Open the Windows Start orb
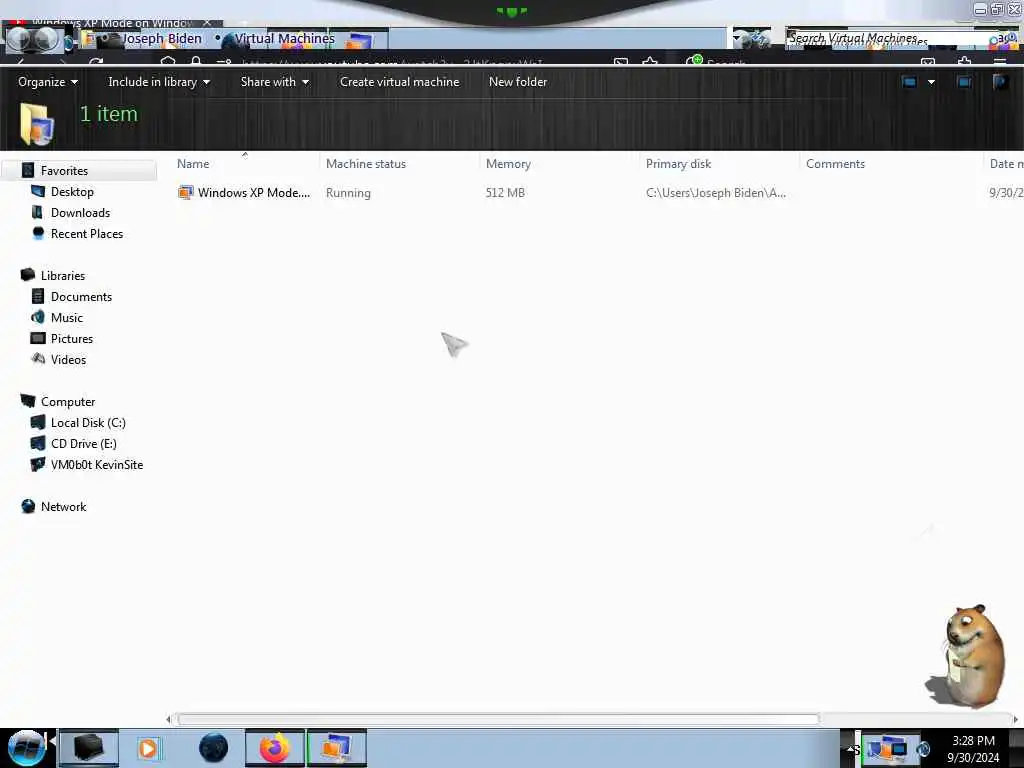The image size is (1024, 768). pyautogui.click(x=26, y=748)
